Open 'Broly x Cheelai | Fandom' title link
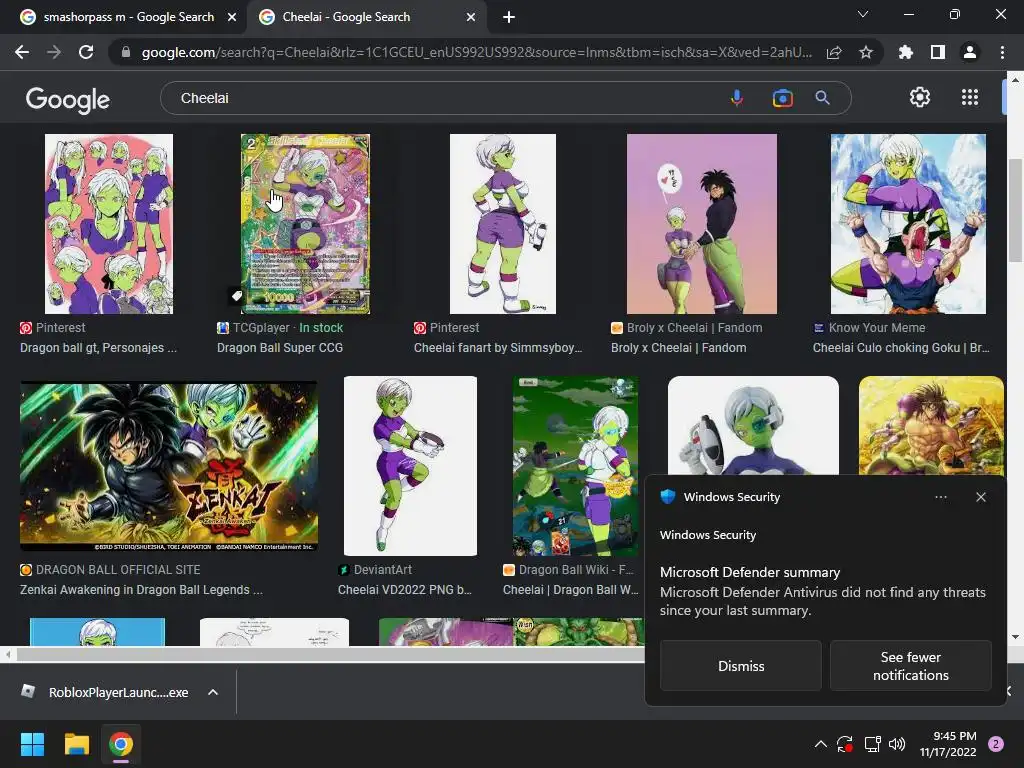 [679, 347]
